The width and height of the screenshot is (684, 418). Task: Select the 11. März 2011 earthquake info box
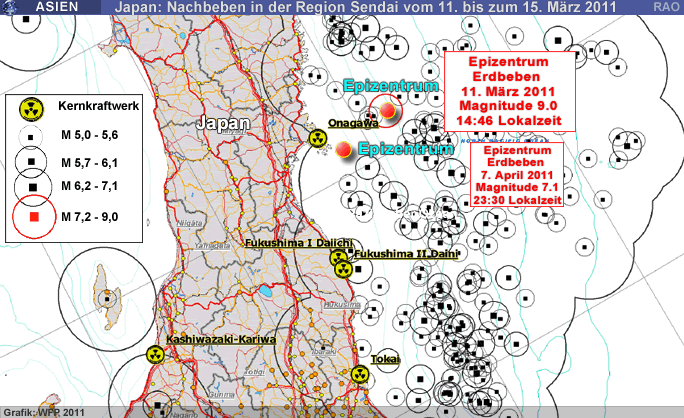point(509,90)
